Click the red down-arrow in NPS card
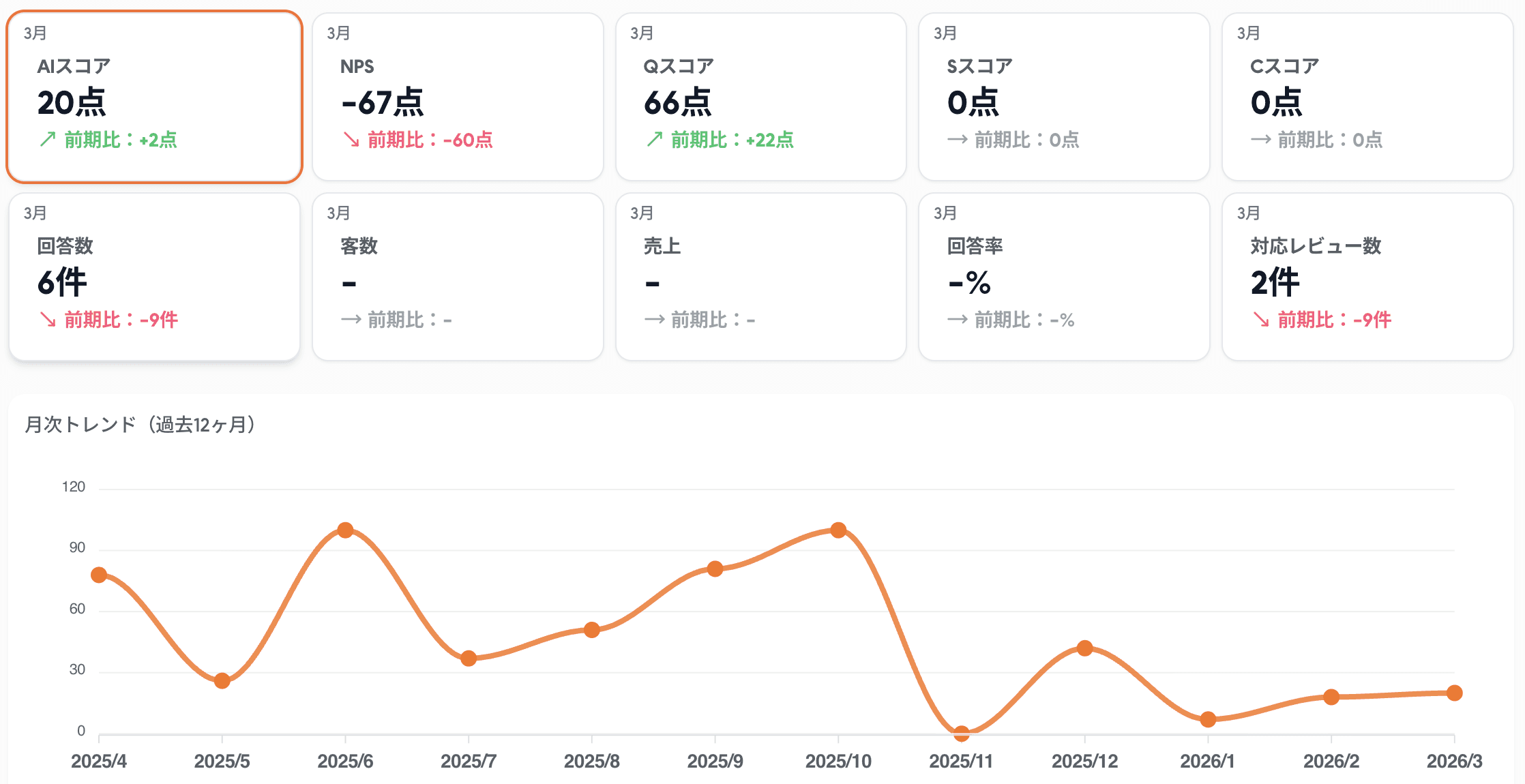Image resolution: width=1525 pixels, height=784 pixels. [351, 140]
